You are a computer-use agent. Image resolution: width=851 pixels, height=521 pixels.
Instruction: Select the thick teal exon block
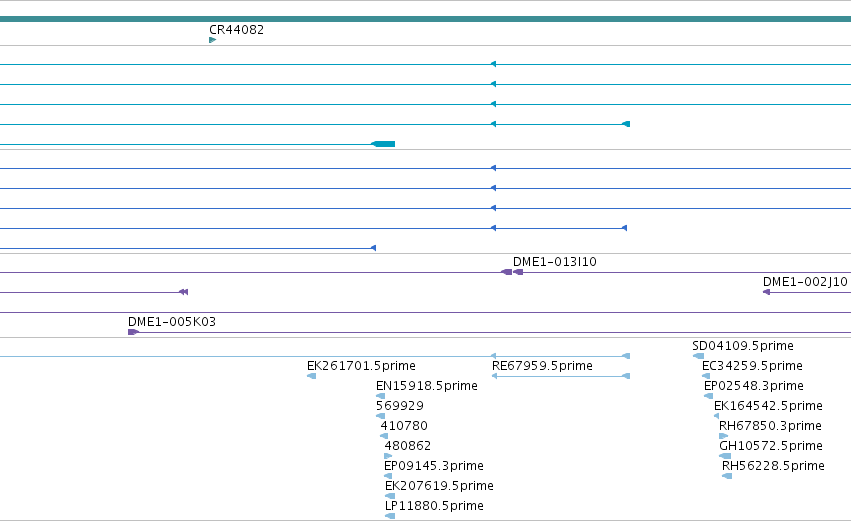(x=383, y=144)
